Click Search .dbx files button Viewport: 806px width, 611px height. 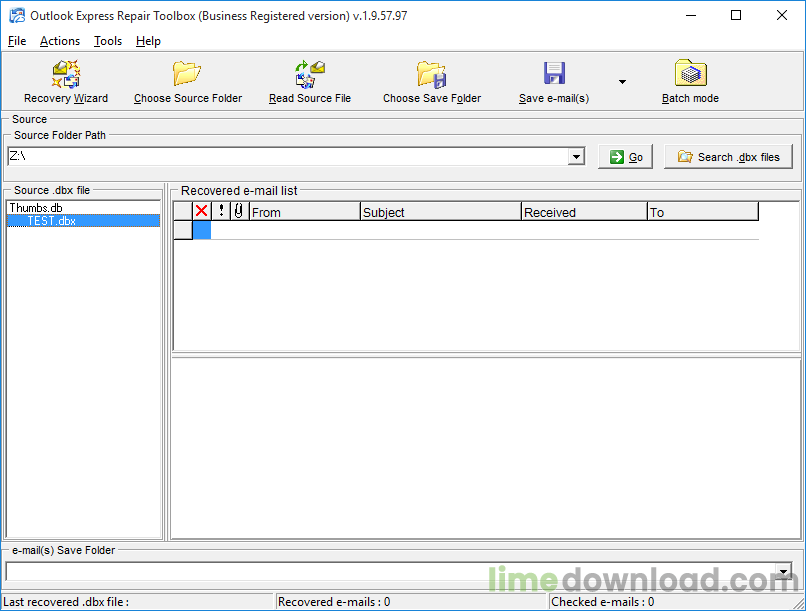728,156
